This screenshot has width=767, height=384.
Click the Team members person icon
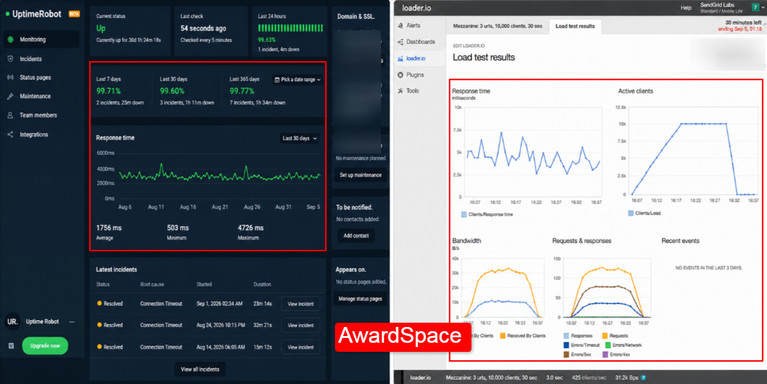click(10, 115)
